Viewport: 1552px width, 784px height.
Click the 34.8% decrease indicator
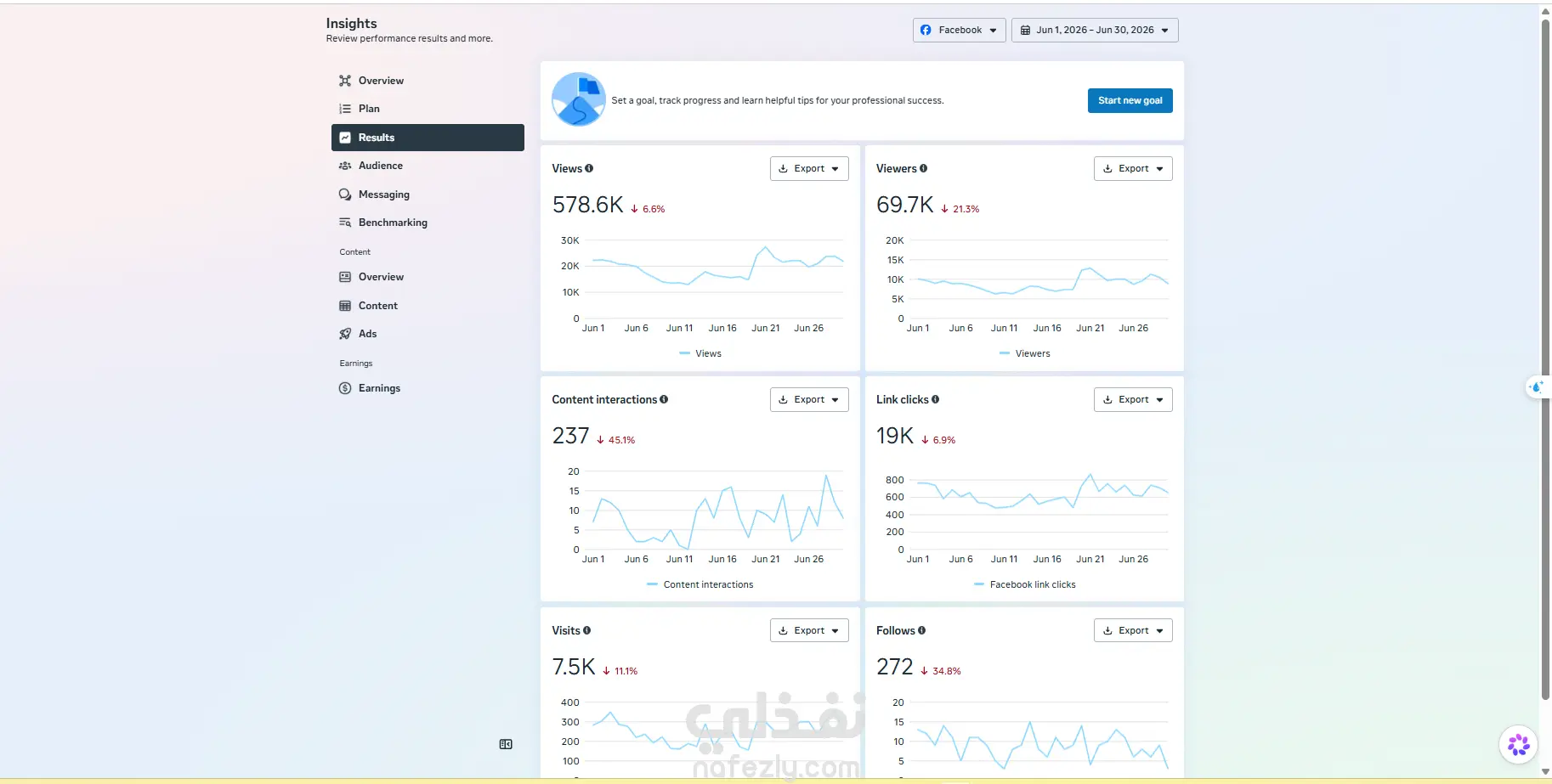(x=941, y=671)
